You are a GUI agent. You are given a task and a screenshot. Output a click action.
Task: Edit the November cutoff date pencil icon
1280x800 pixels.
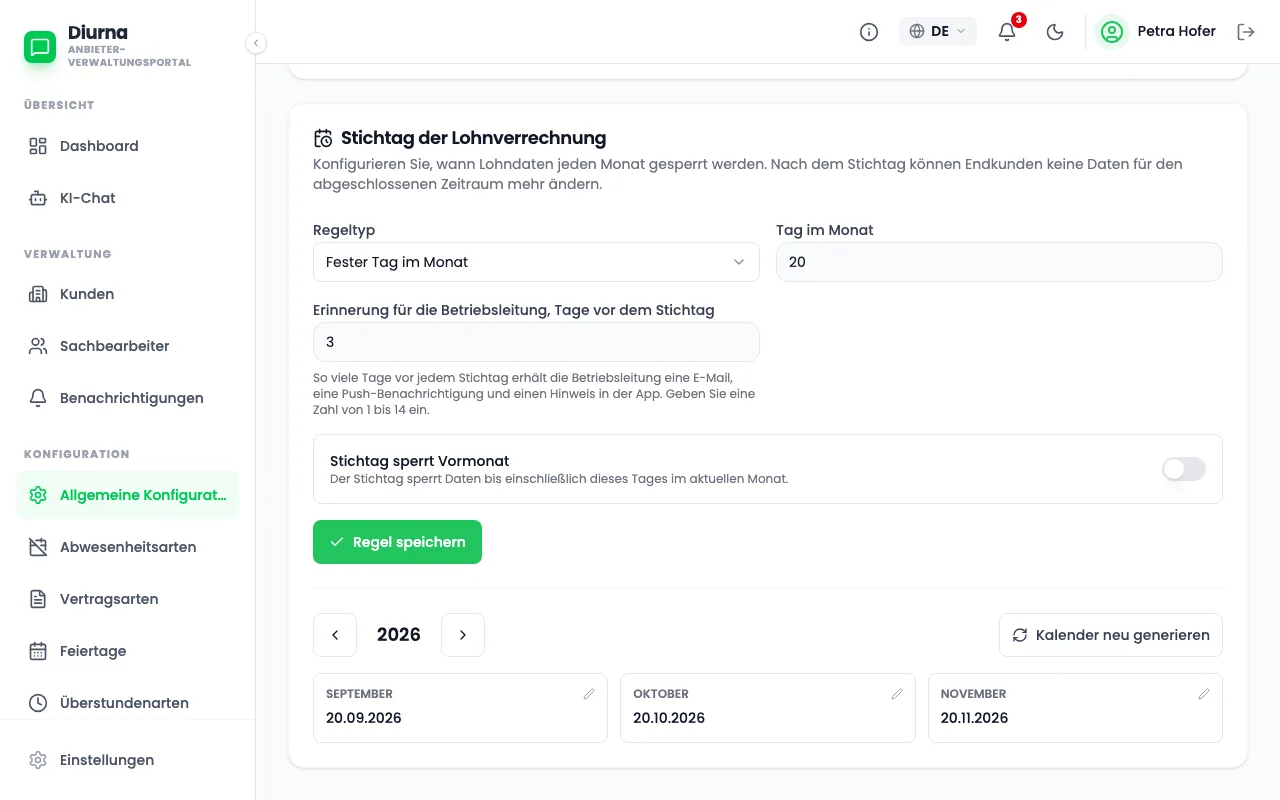point(1204,694)
